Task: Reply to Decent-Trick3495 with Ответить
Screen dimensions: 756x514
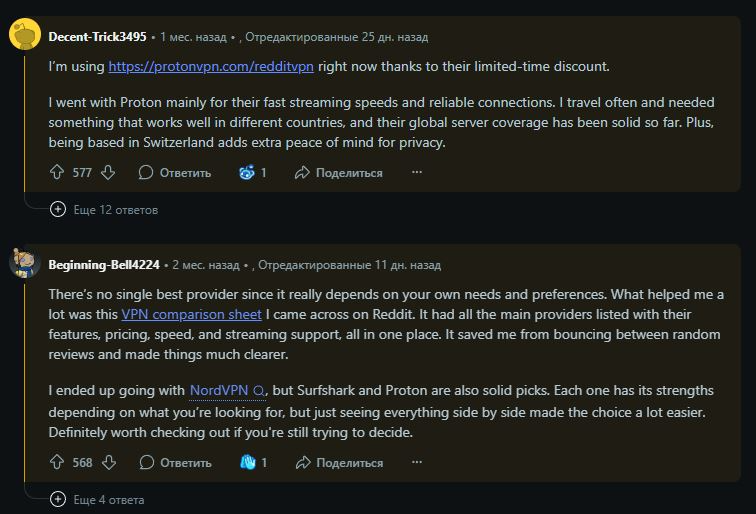Action: pyautogui.click(x=175, y=173)
